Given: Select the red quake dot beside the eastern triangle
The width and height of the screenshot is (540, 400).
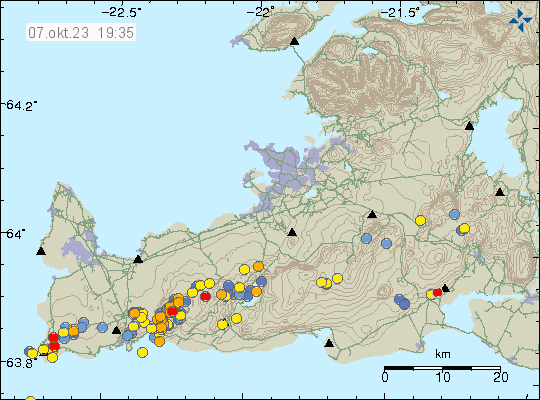Looking at the screenshot, I should click(437, 293).
